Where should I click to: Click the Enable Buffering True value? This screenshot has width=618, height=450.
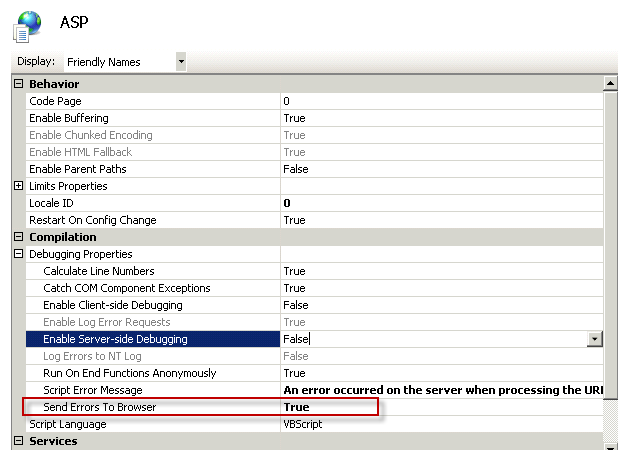point(294,118)
